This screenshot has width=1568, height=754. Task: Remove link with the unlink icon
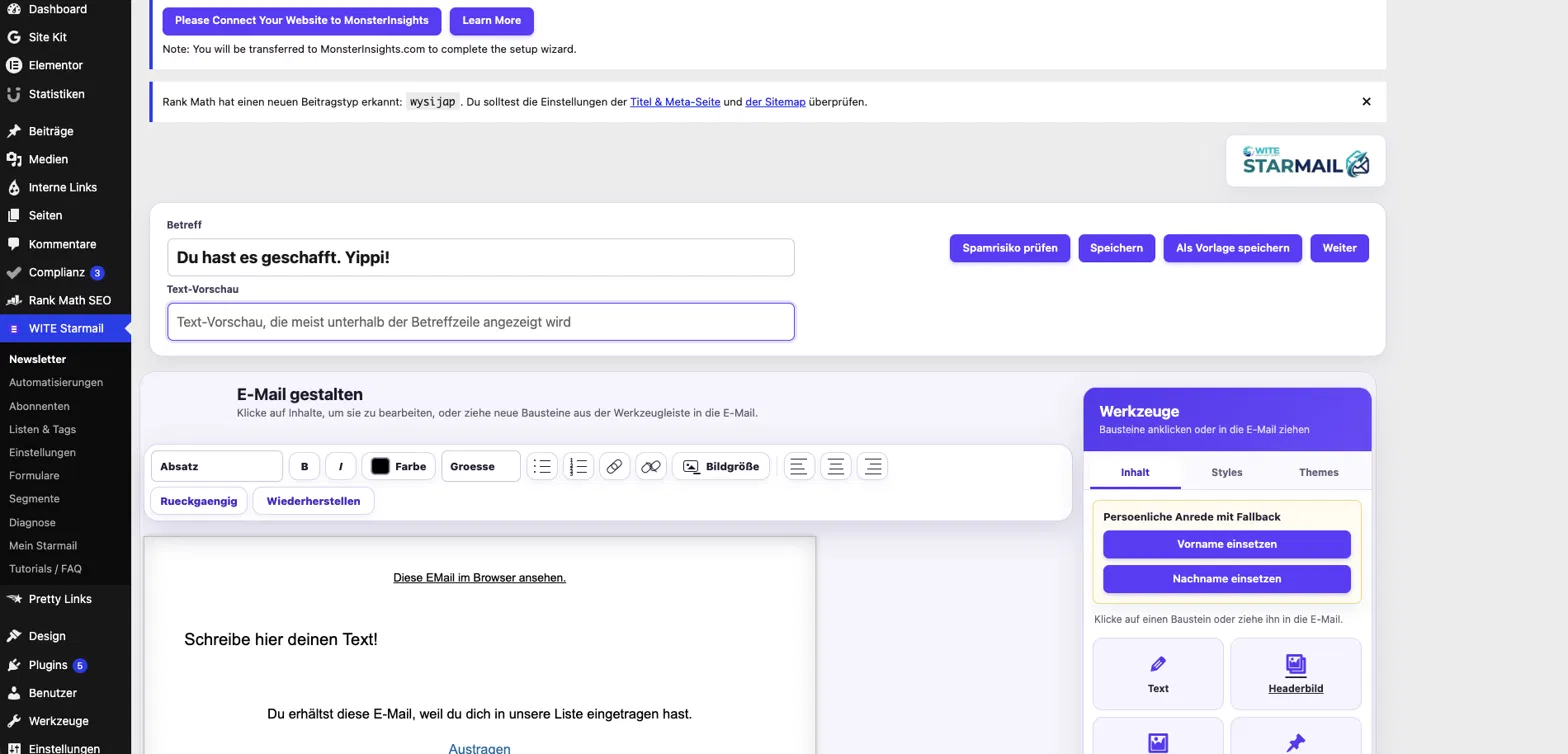[651, 466]
